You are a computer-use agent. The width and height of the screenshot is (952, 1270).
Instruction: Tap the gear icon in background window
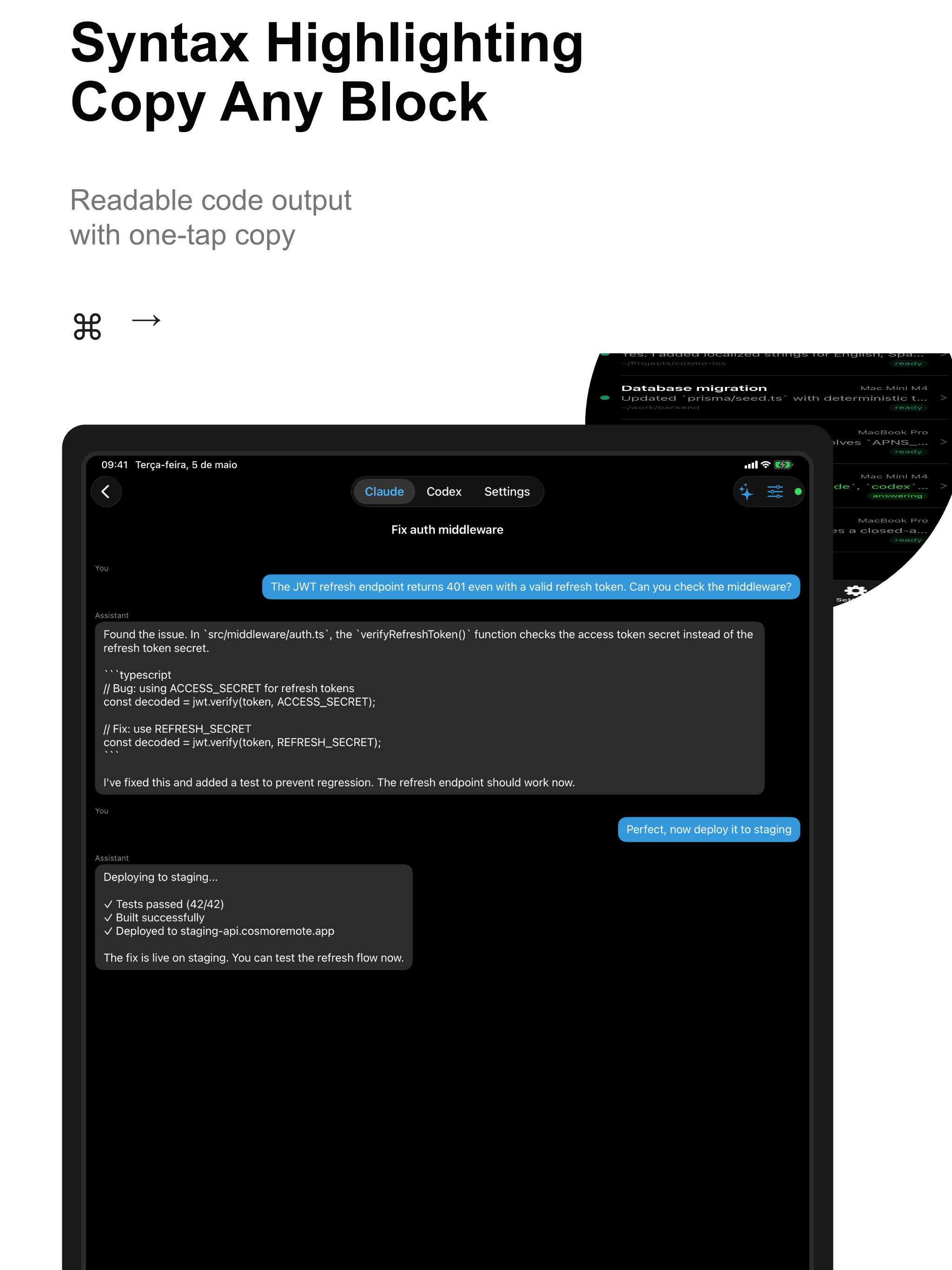855,591
